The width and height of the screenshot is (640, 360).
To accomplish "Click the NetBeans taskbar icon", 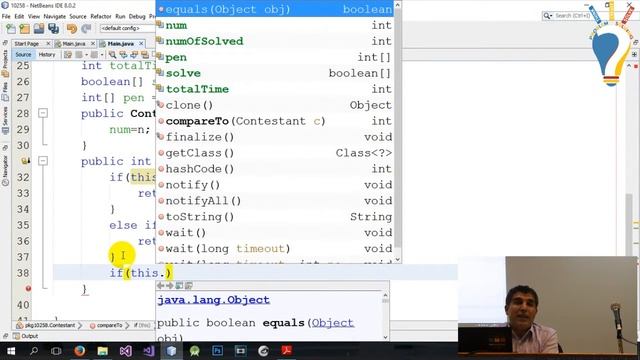I will (x=171, y=351).
